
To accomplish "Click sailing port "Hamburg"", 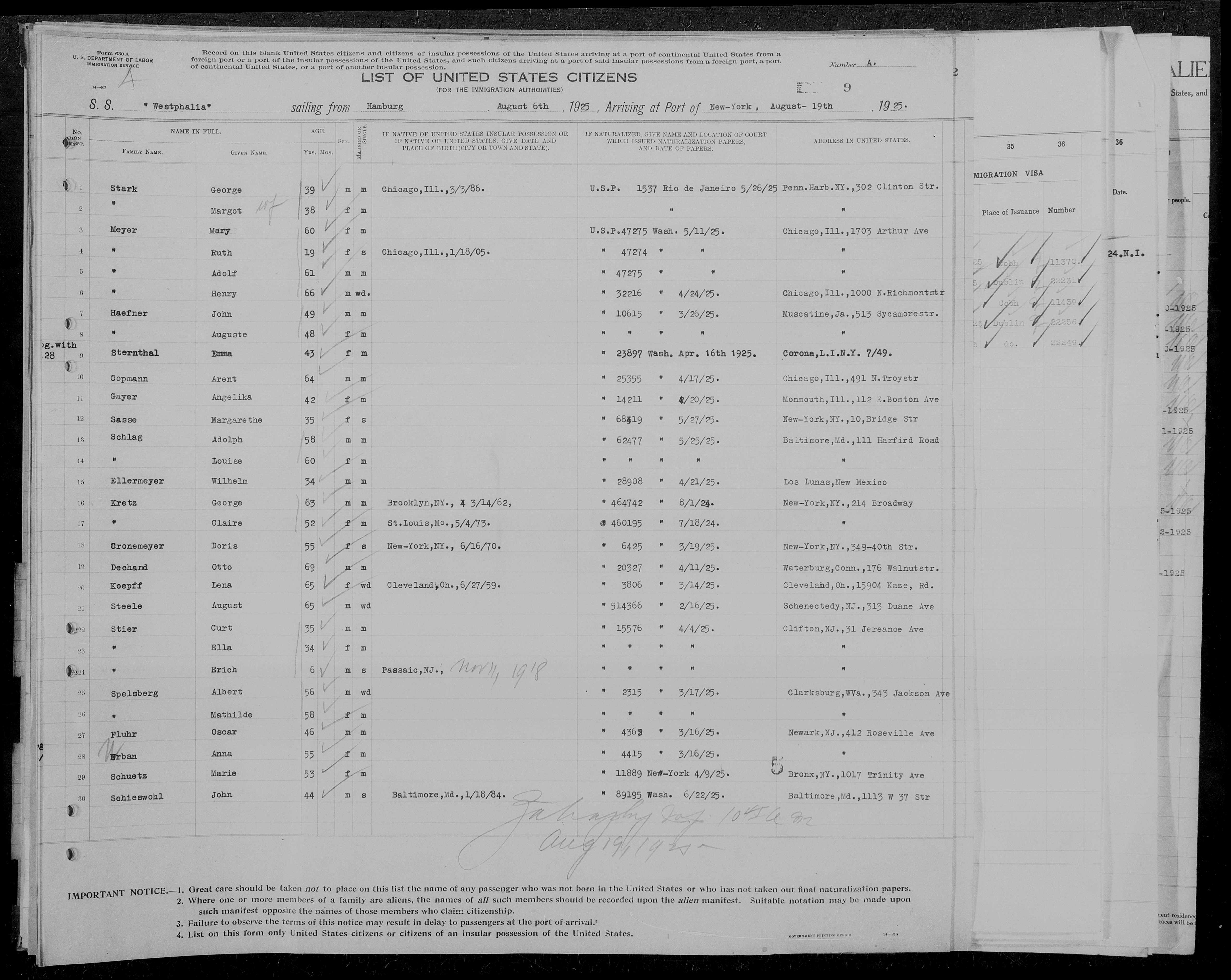I will (x=385, y=106).
